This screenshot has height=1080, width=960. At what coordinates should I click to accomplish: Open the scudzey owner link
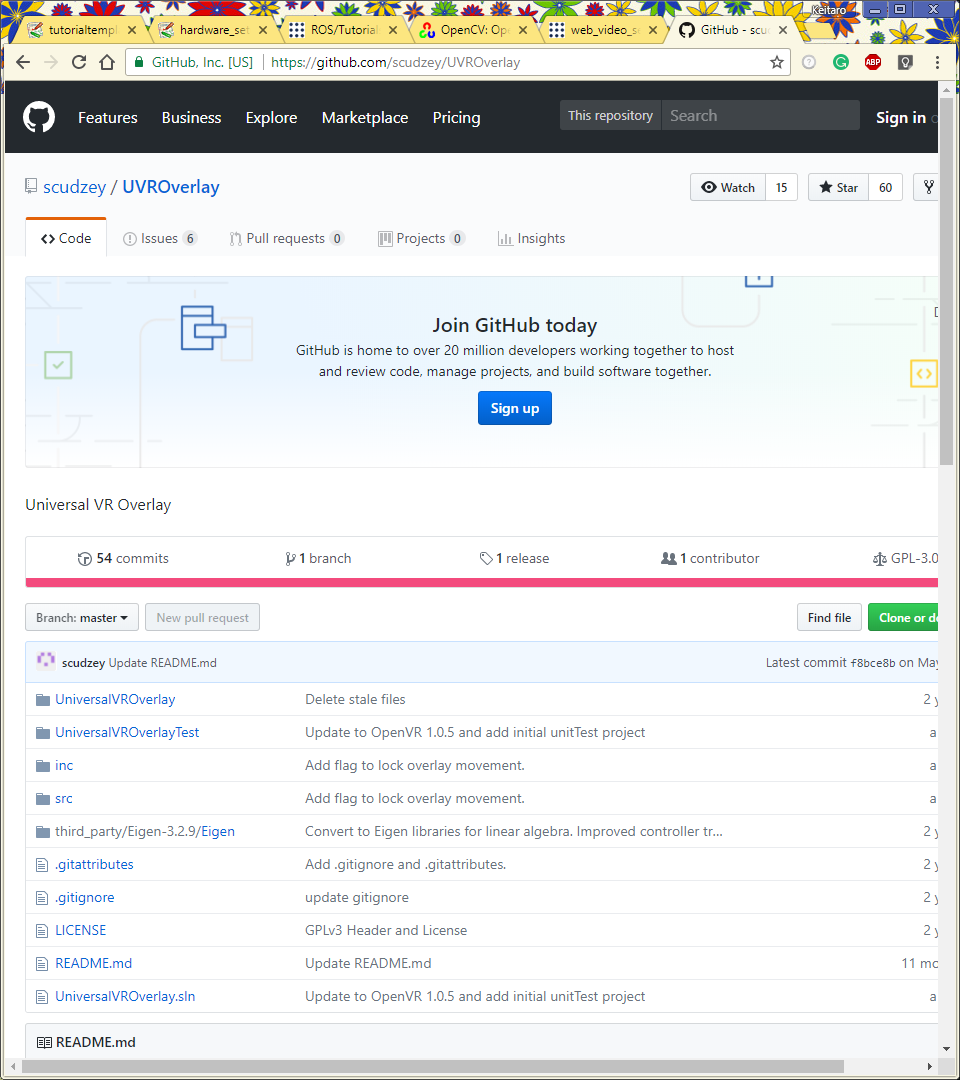click(74, 187)
